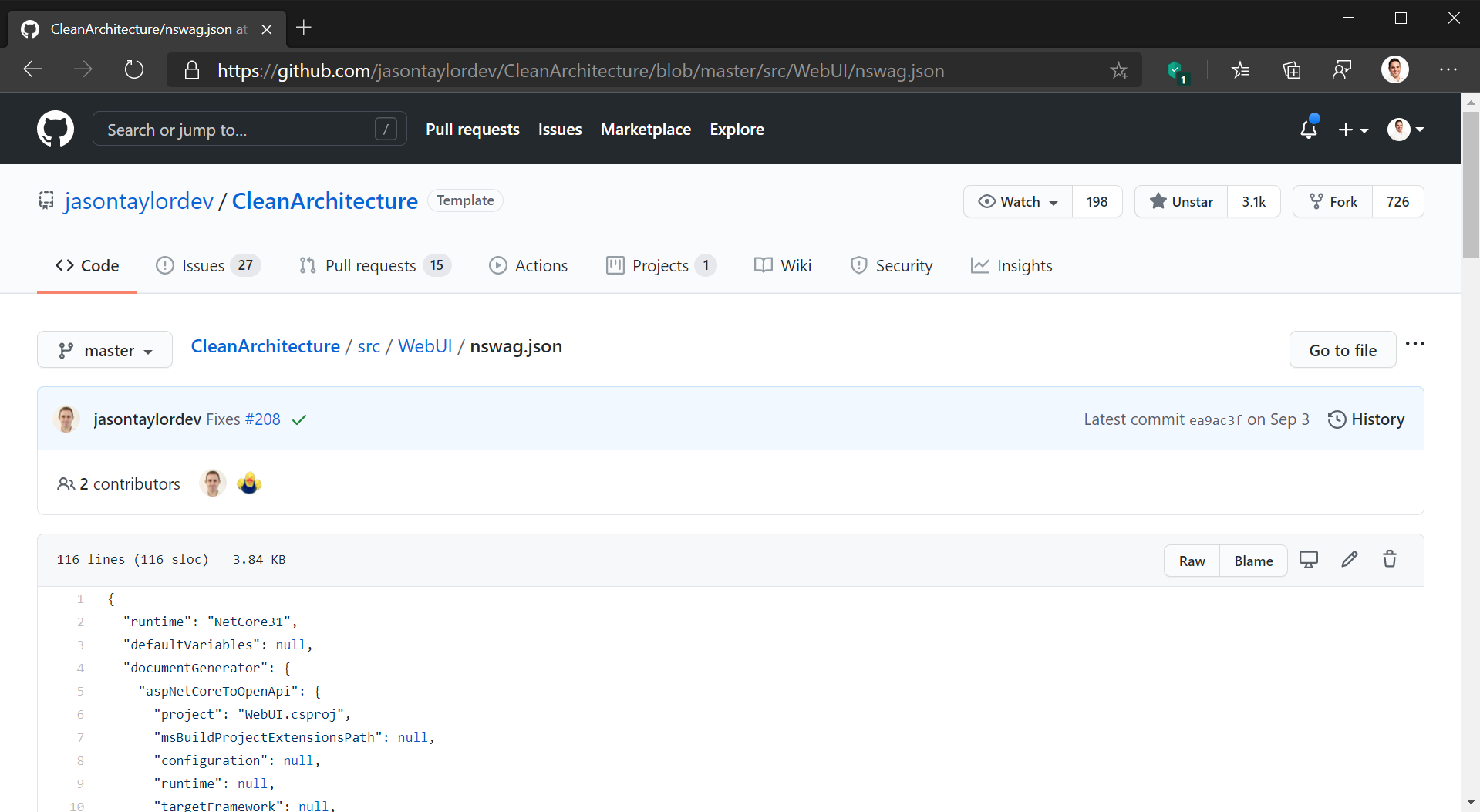Image resolution: width=1480 pixels, height=812 pixels.
Task: Click the GitHub Octocat logo
Action: click(56, 129)
